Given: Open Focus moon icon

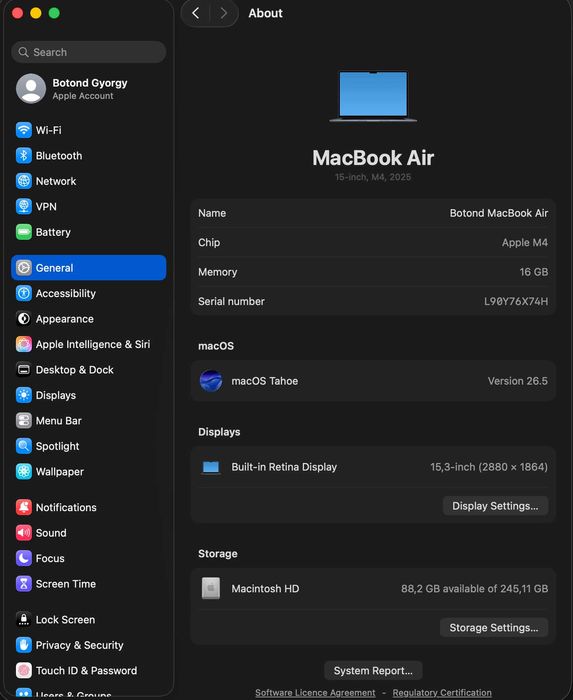Looking at the screenshot, I should coord(24,558).
